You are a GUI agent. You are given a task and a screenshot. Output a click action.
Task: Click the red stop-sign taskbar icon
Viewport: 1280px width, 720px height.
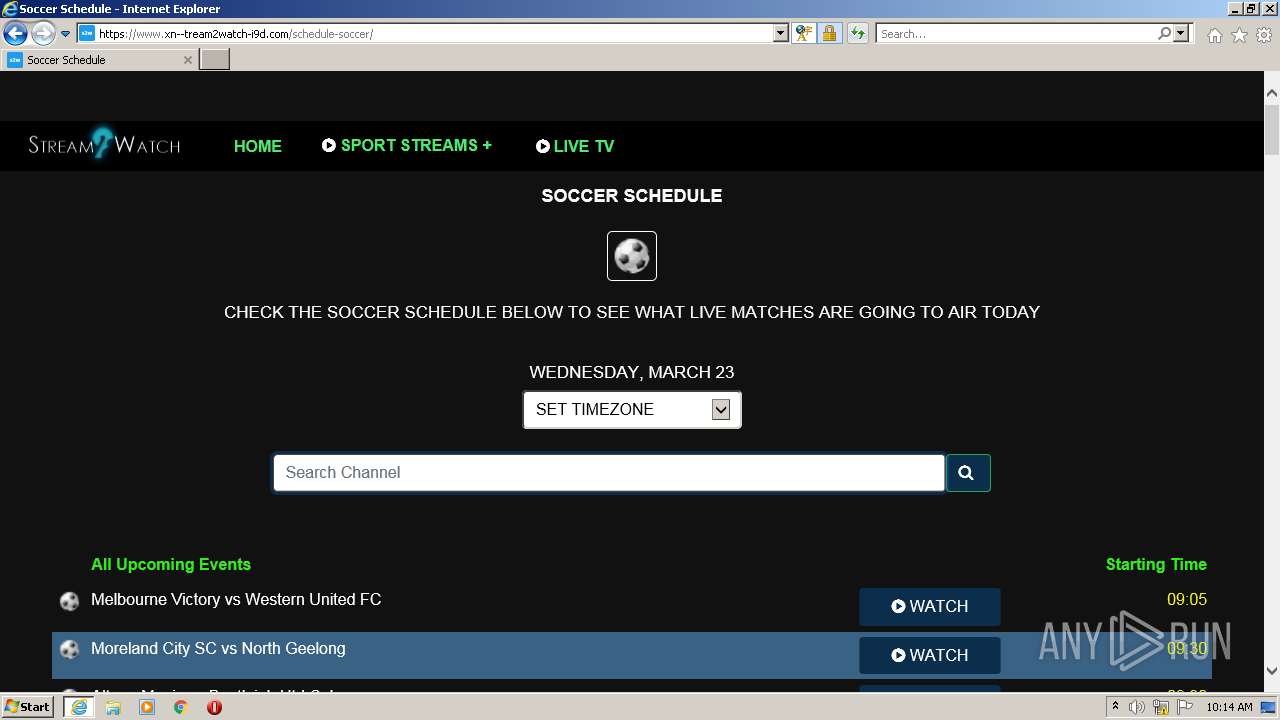tap(214, 707)
